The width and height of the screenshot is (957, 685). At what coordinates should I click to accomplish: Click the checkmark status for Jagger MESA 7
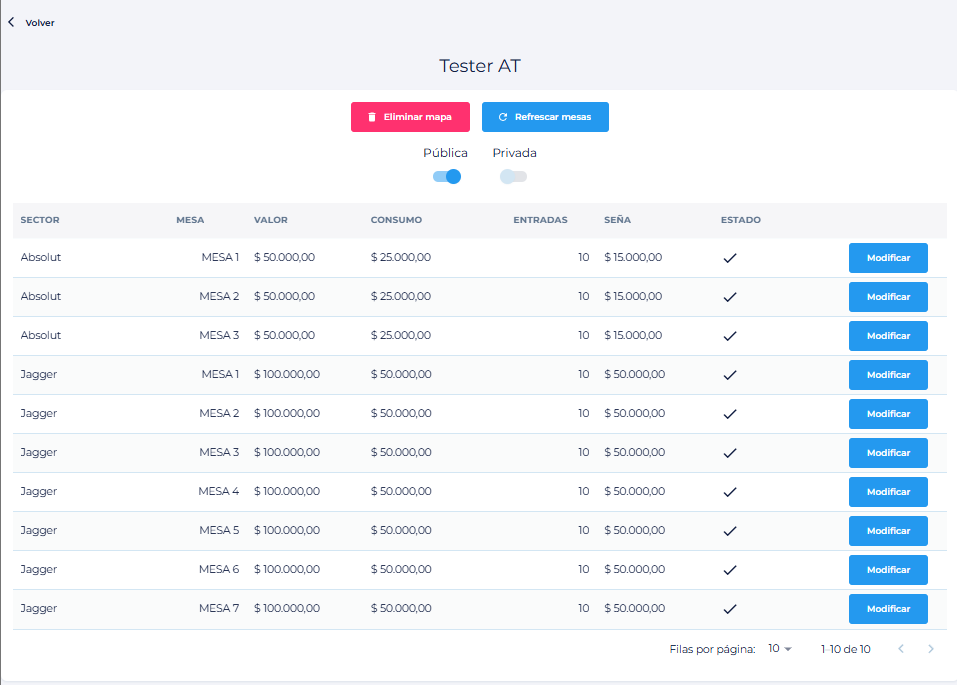click(730, 609)
